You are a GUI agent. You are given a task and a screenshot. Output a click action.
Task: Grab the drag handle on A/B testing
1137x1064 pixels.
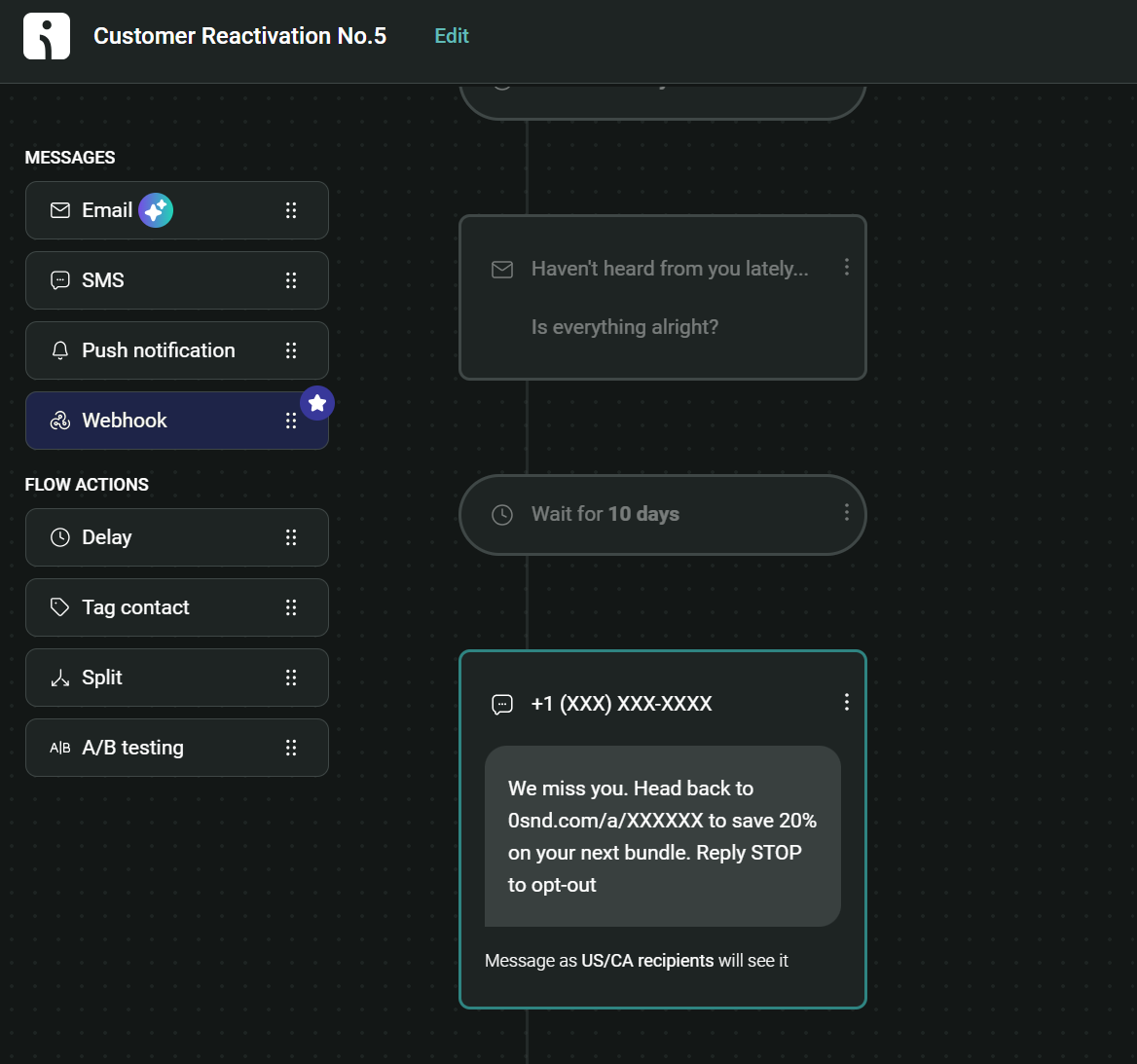click(291, 748)
